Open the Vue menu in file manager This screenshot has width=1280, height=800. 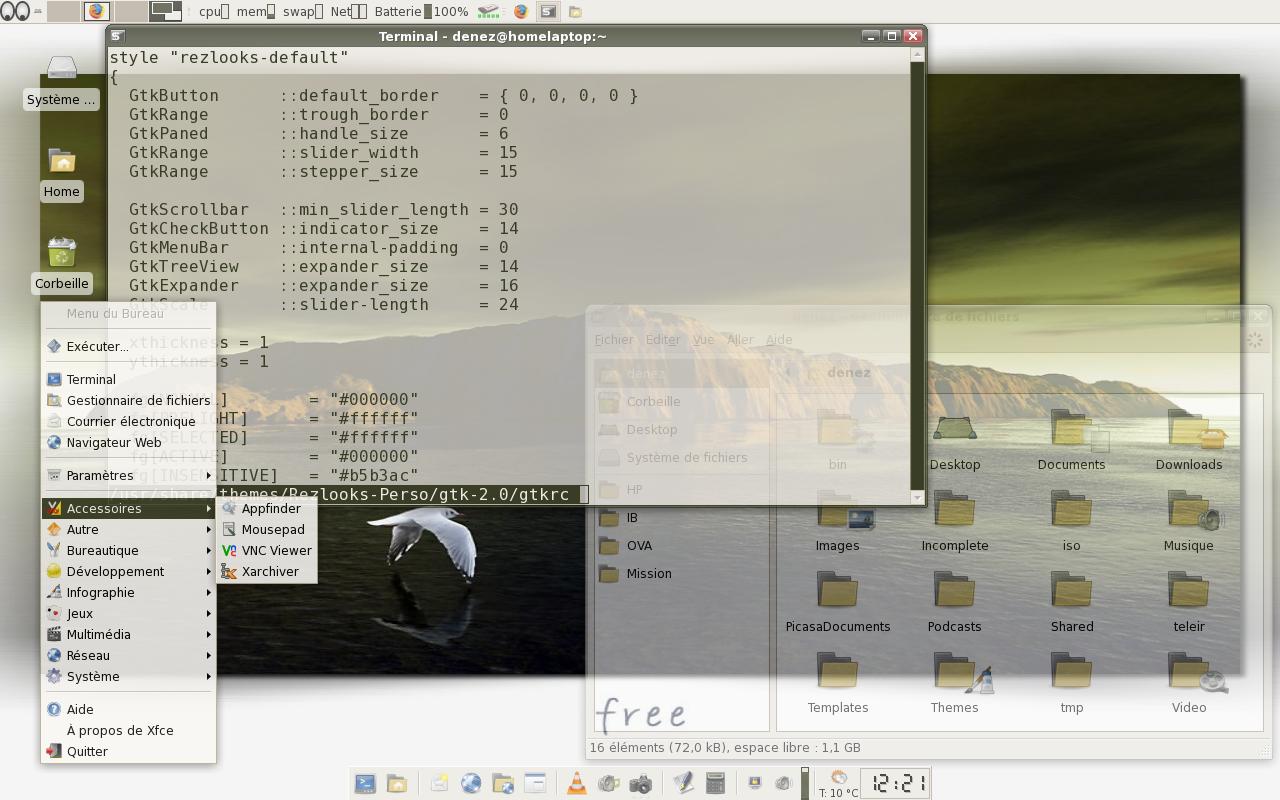(704, 339)
